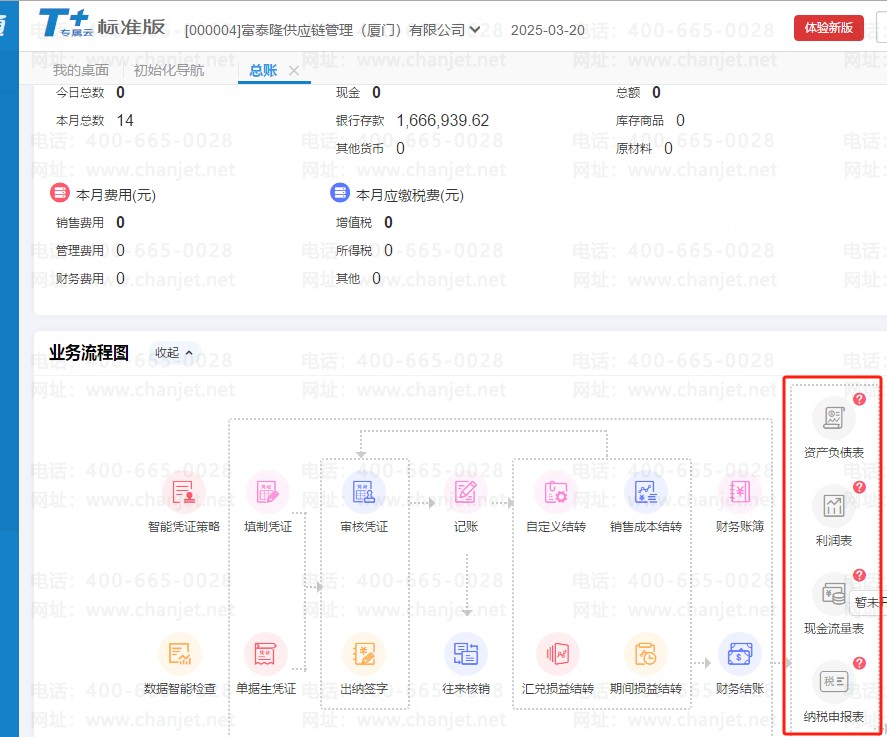Click the 填制凭证 icon
This screenshot has width=887, height=737.
[x=267, y=492]
